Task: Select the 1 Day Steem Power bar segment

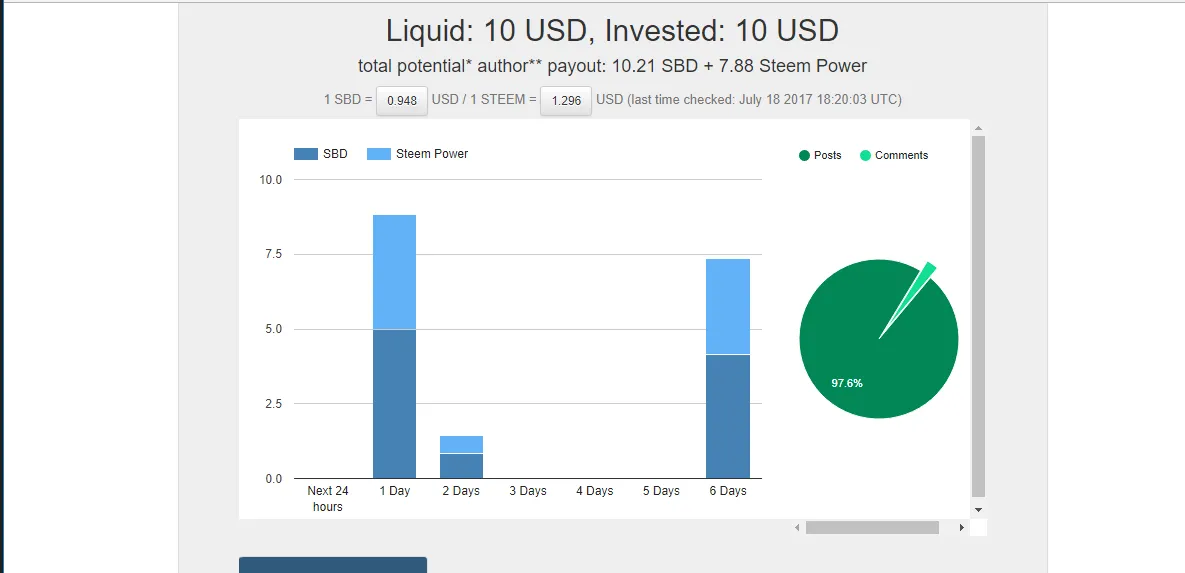Action: point(394,272)
